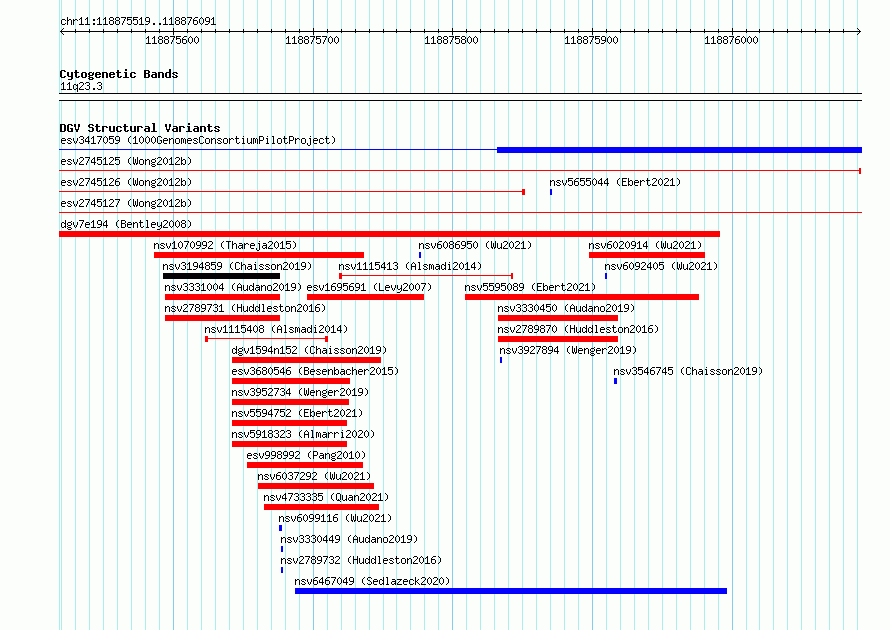Click the esv3417059 1000GenomesConsortiumPilotProject variant label
Image resolution: width=890 pixels, height=630 pixels.
tap(198, 140)
